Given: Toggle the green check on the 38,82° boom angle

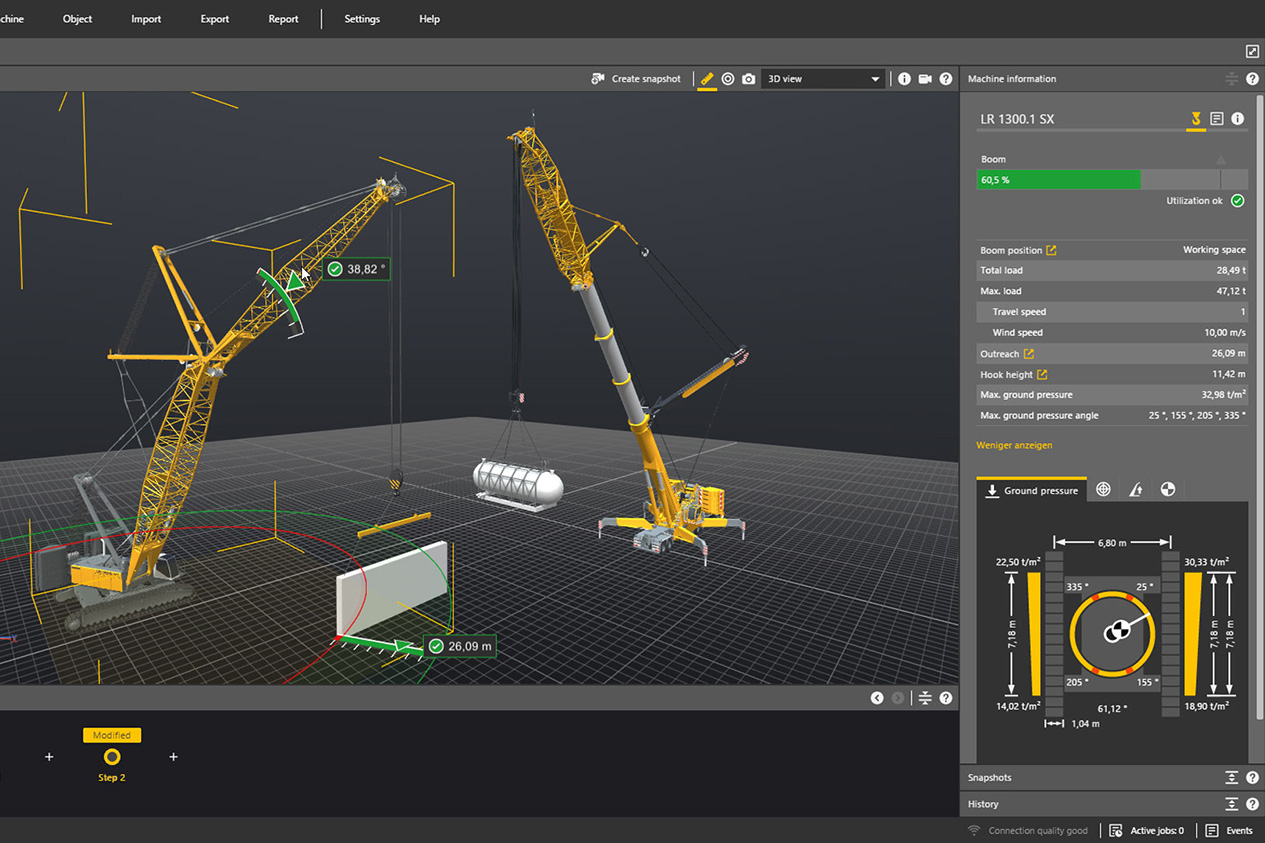Looking at the screenshot, I should 335,269.
